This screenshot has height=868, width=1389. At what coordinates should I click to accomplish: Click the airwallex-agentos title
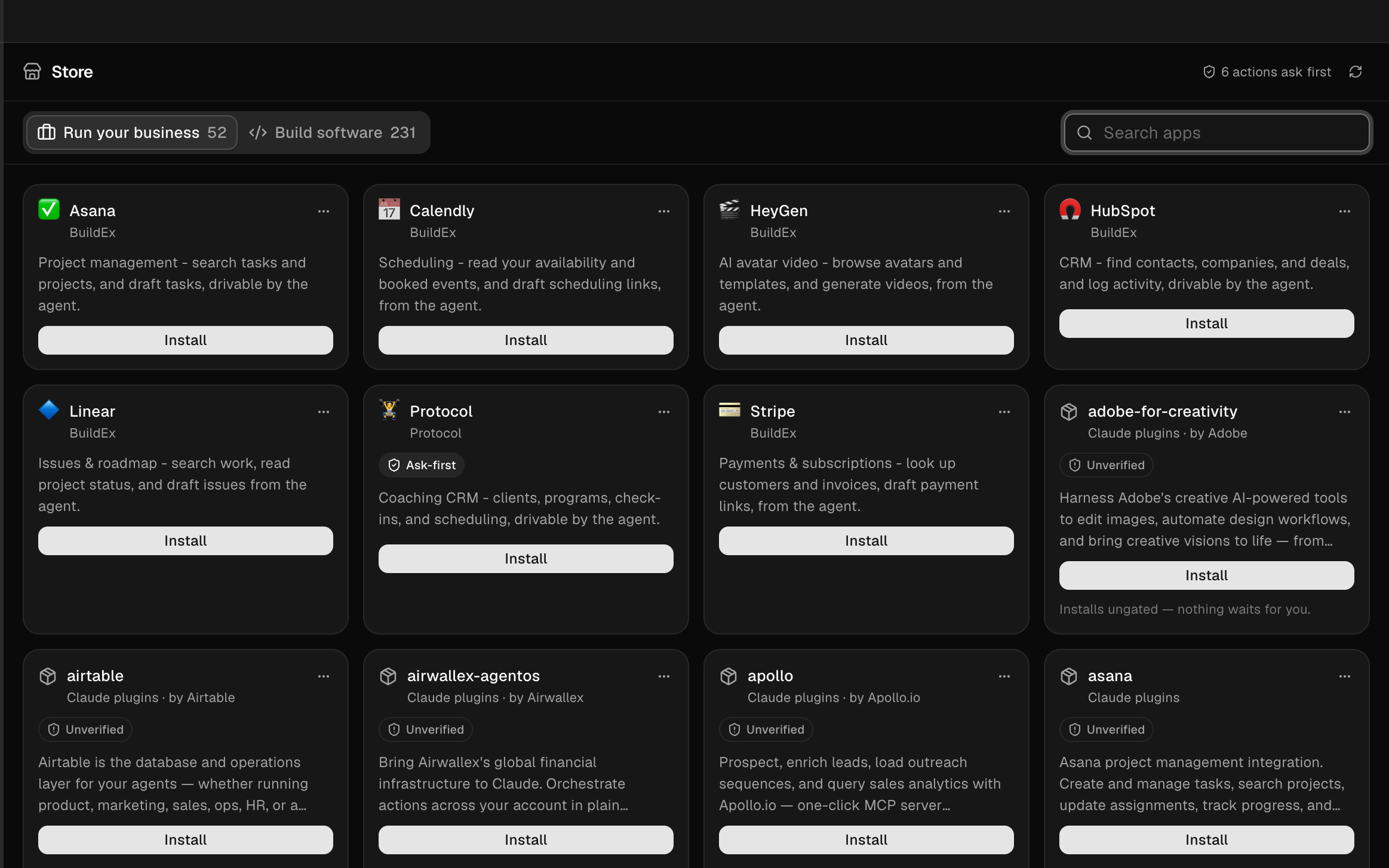(474, 676)
